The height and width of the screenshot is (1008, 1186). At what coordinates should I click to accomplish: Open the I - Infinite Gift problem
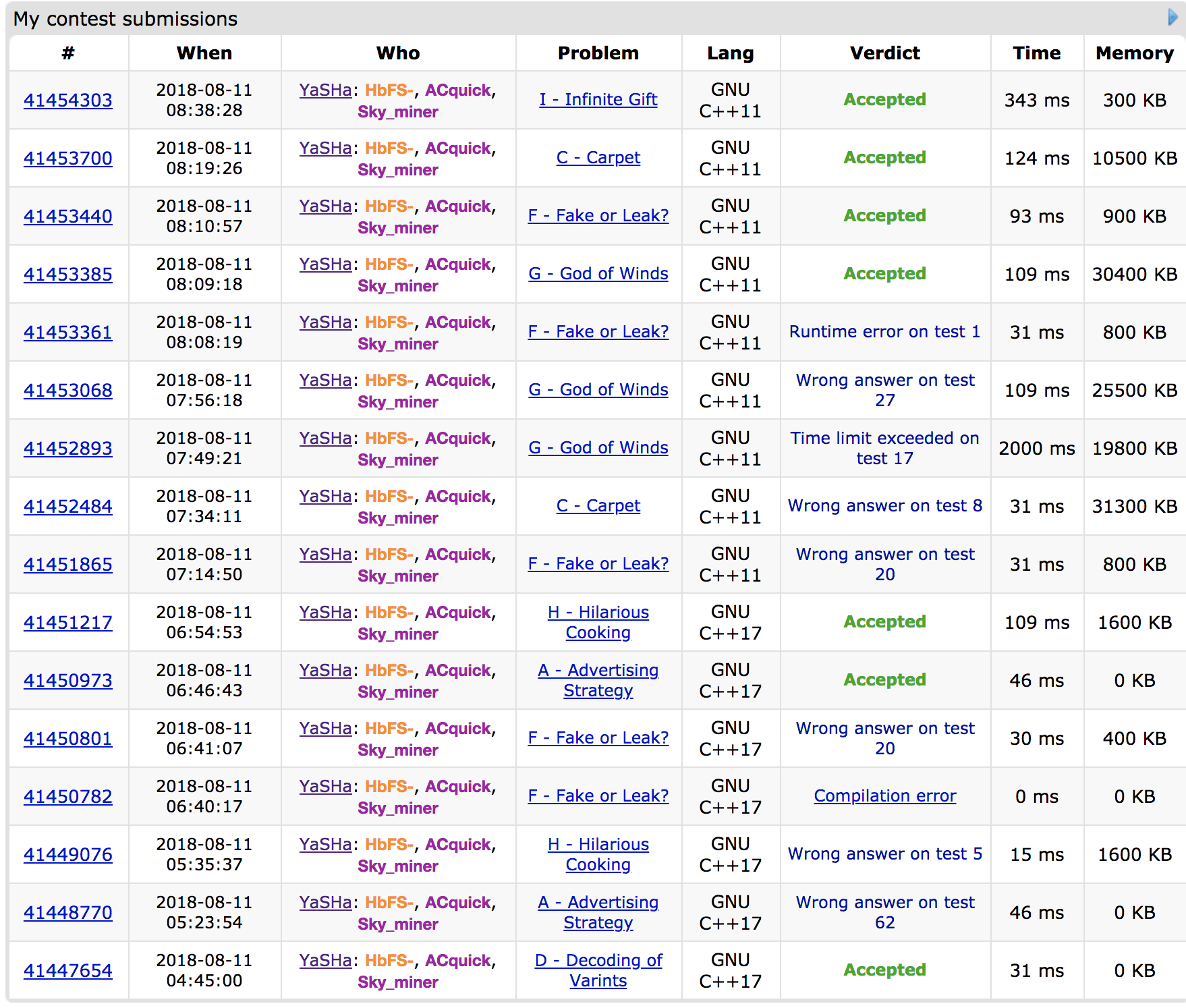598,100
